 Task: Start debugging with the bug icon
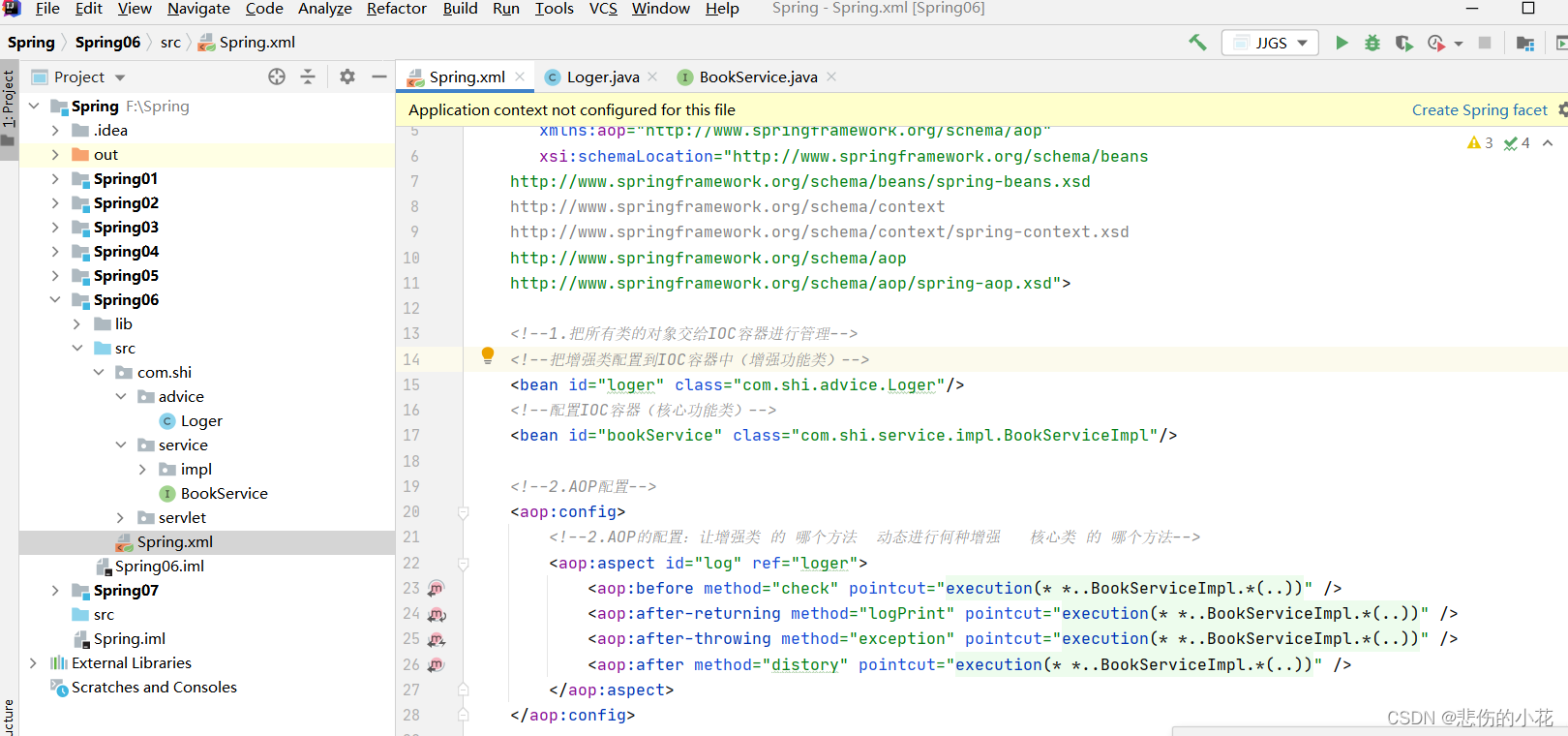click(1372, 43)
